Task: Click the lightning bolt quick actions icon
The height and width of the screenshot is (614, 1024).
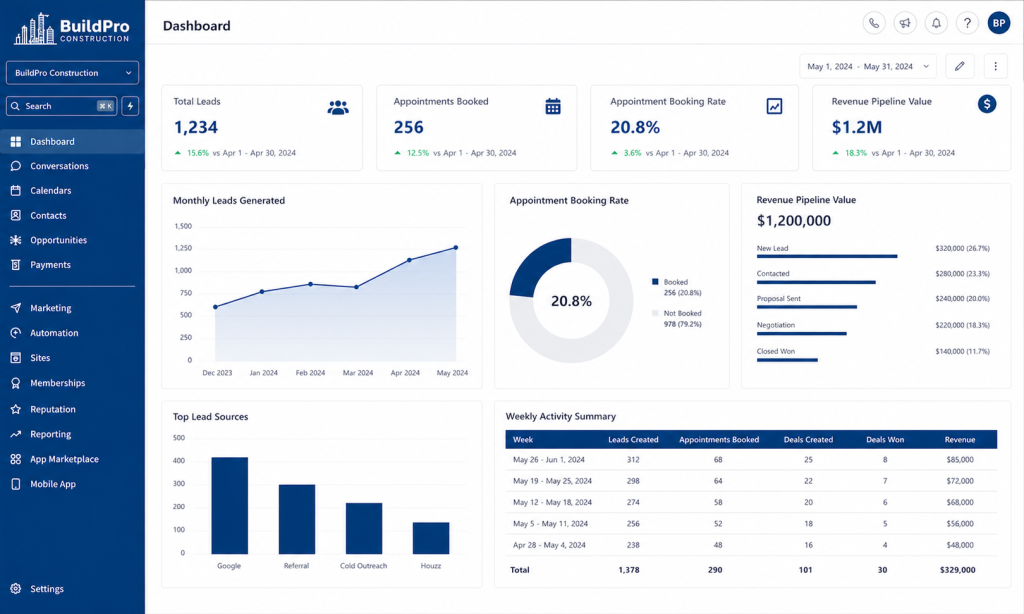Action: 130,106
